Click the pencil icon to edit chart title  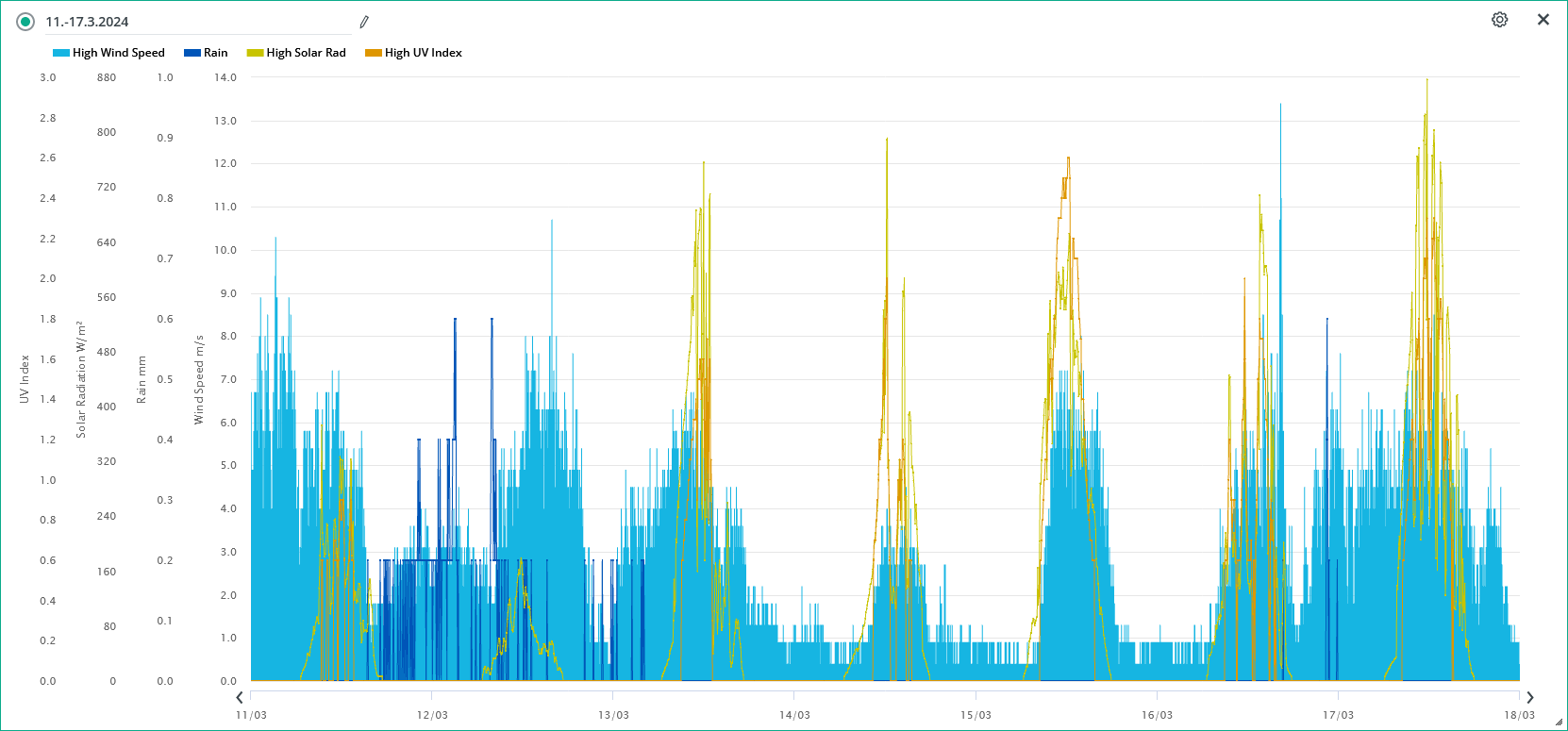[x=364, y=22]
